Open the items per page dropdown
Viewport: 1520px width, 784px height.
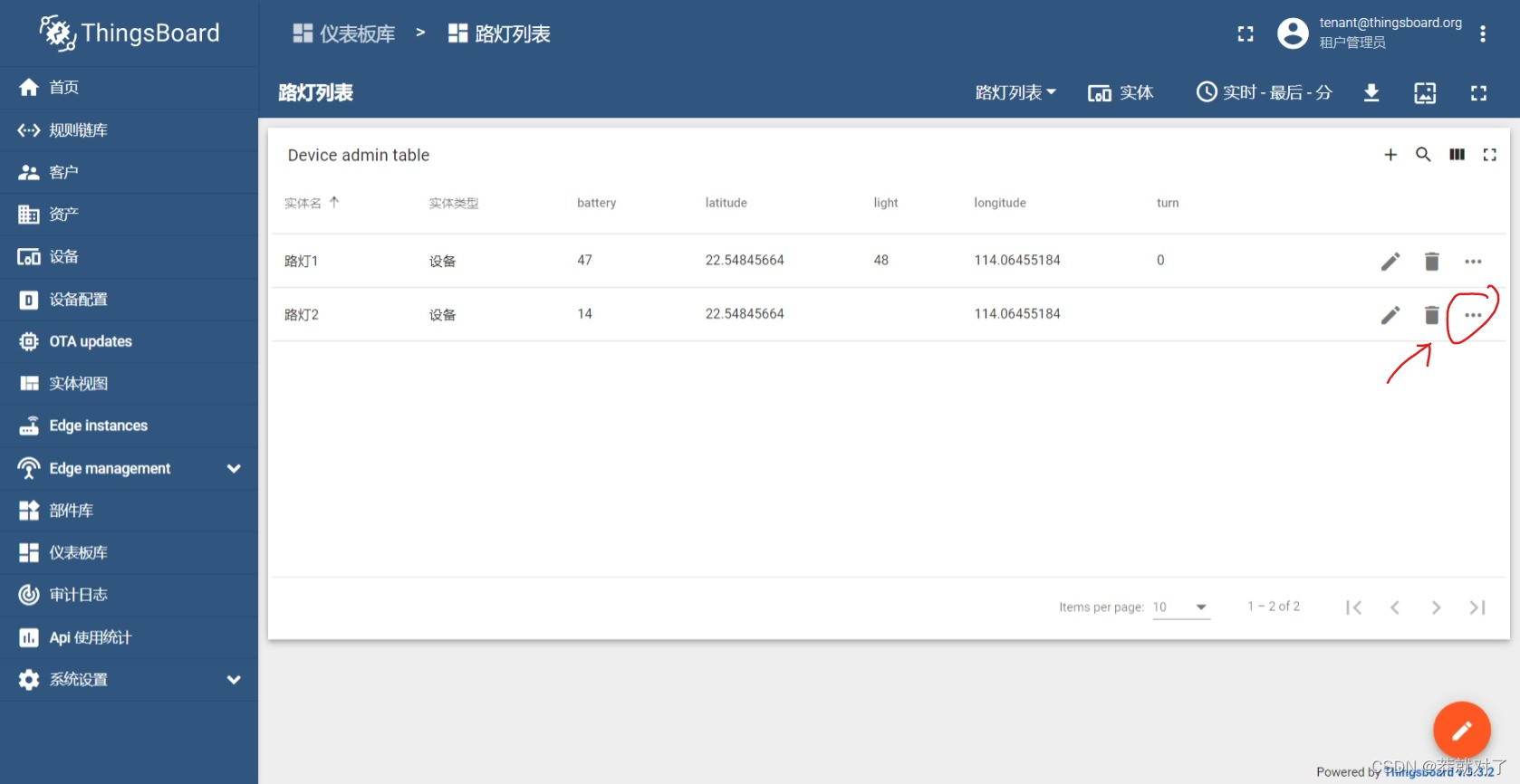(x=1180, y=607)
